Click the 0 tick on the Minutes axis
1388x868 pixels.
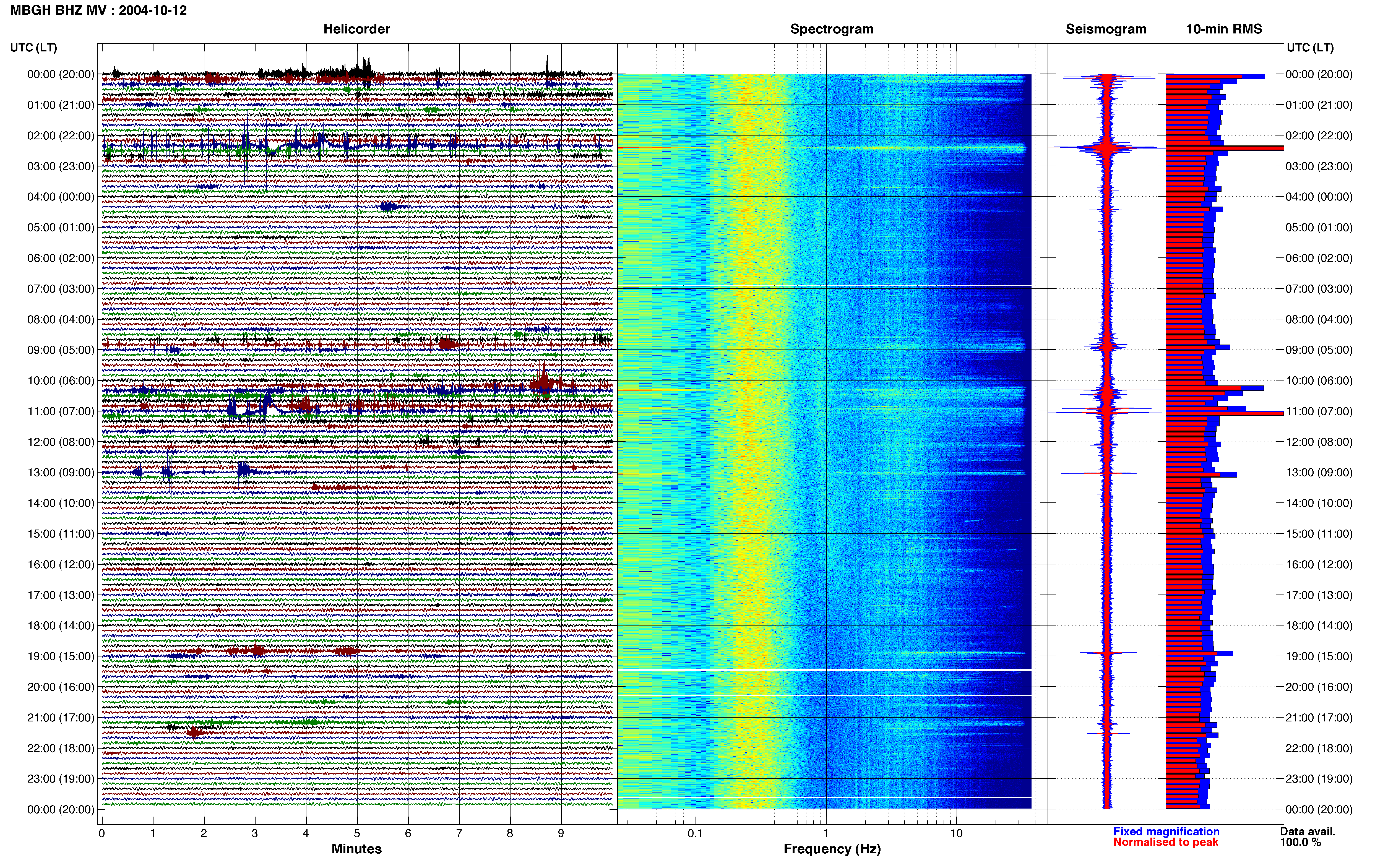coord(101,833)
